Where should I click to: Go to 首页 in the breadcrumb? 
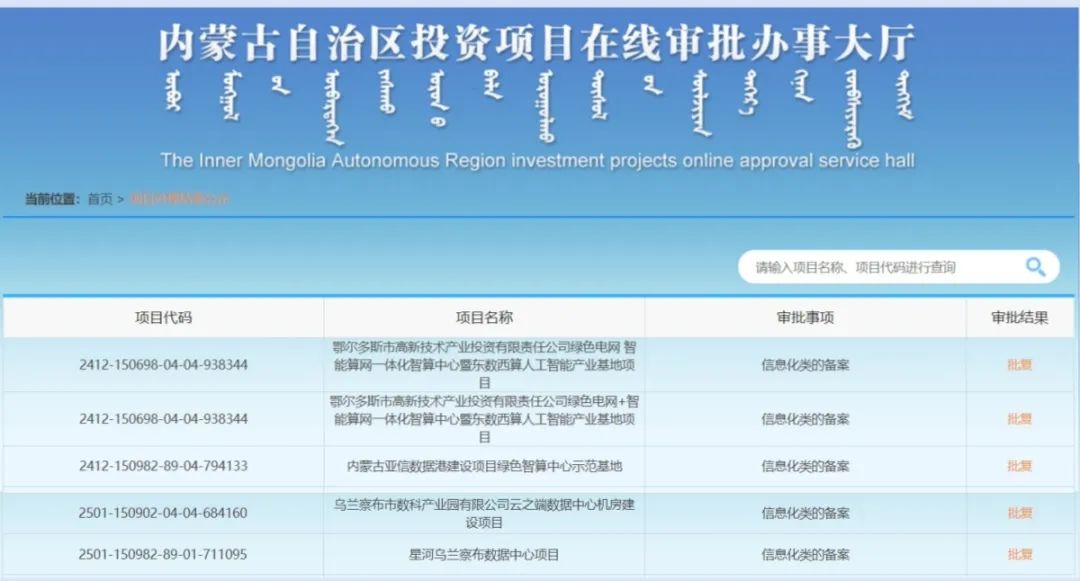click(x=100, y=199)
